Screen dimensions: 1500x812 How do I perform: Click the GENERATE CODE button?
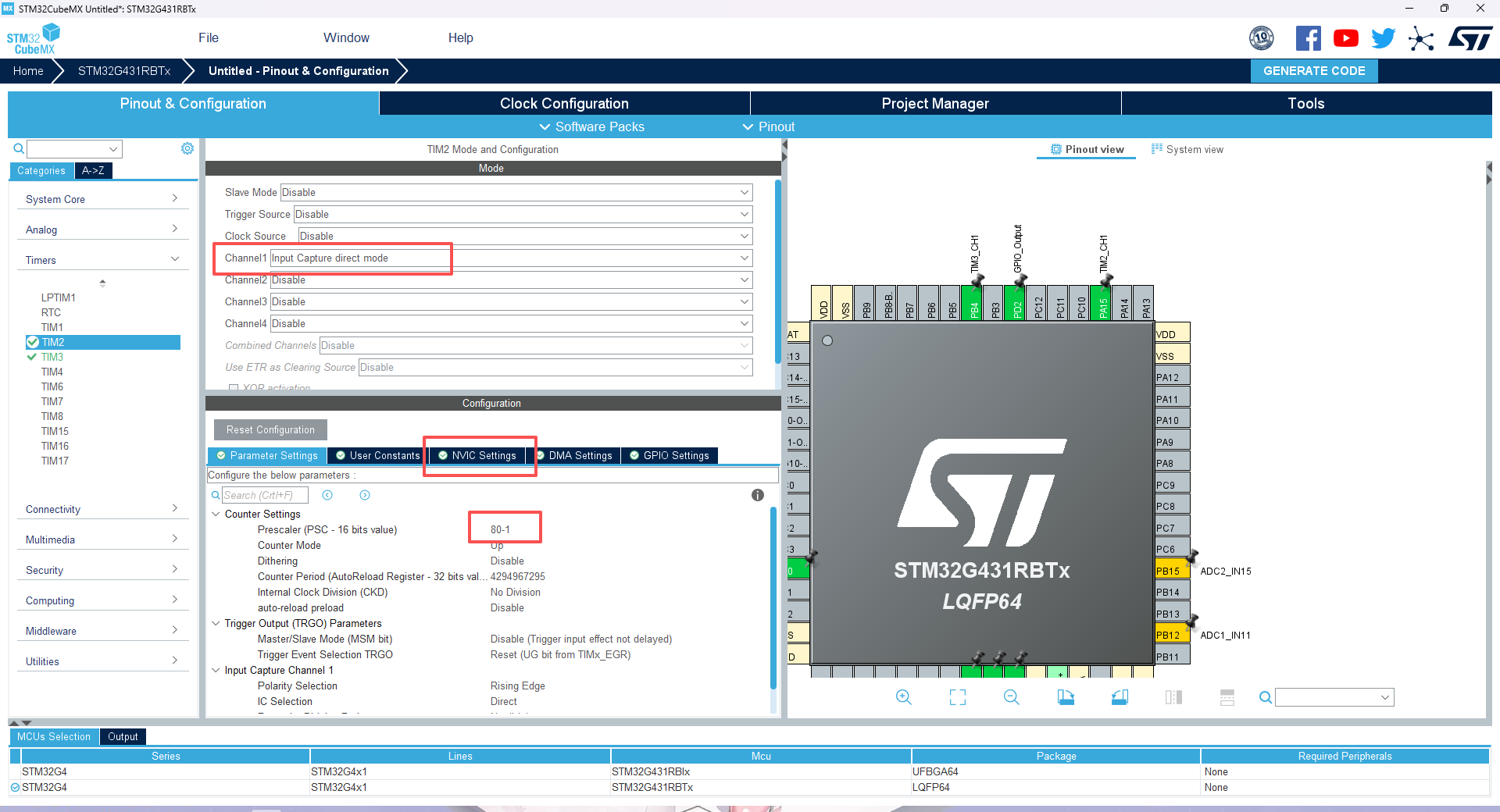click(1314, 70)
